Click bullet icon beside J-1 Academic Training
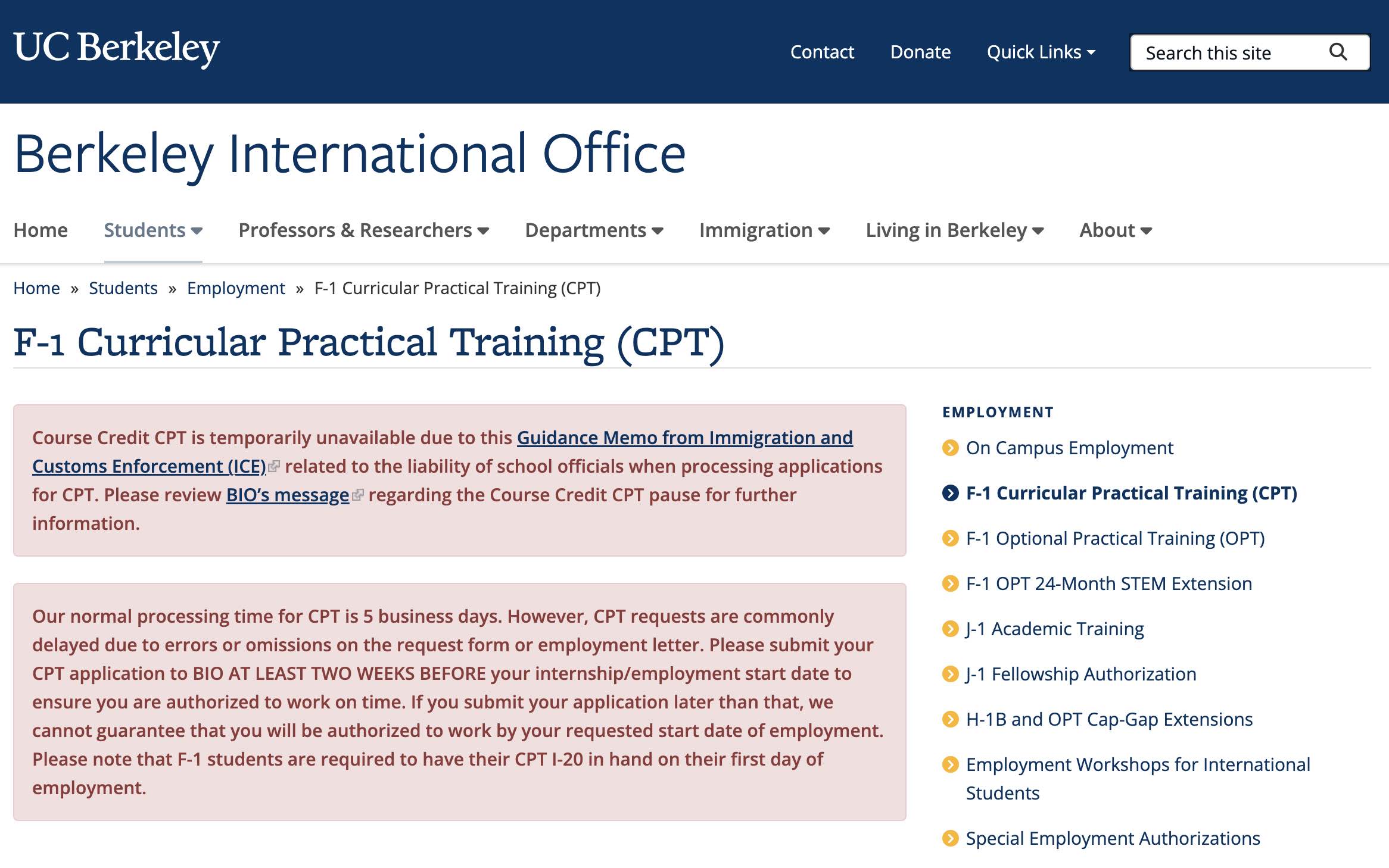 point(951,629)
